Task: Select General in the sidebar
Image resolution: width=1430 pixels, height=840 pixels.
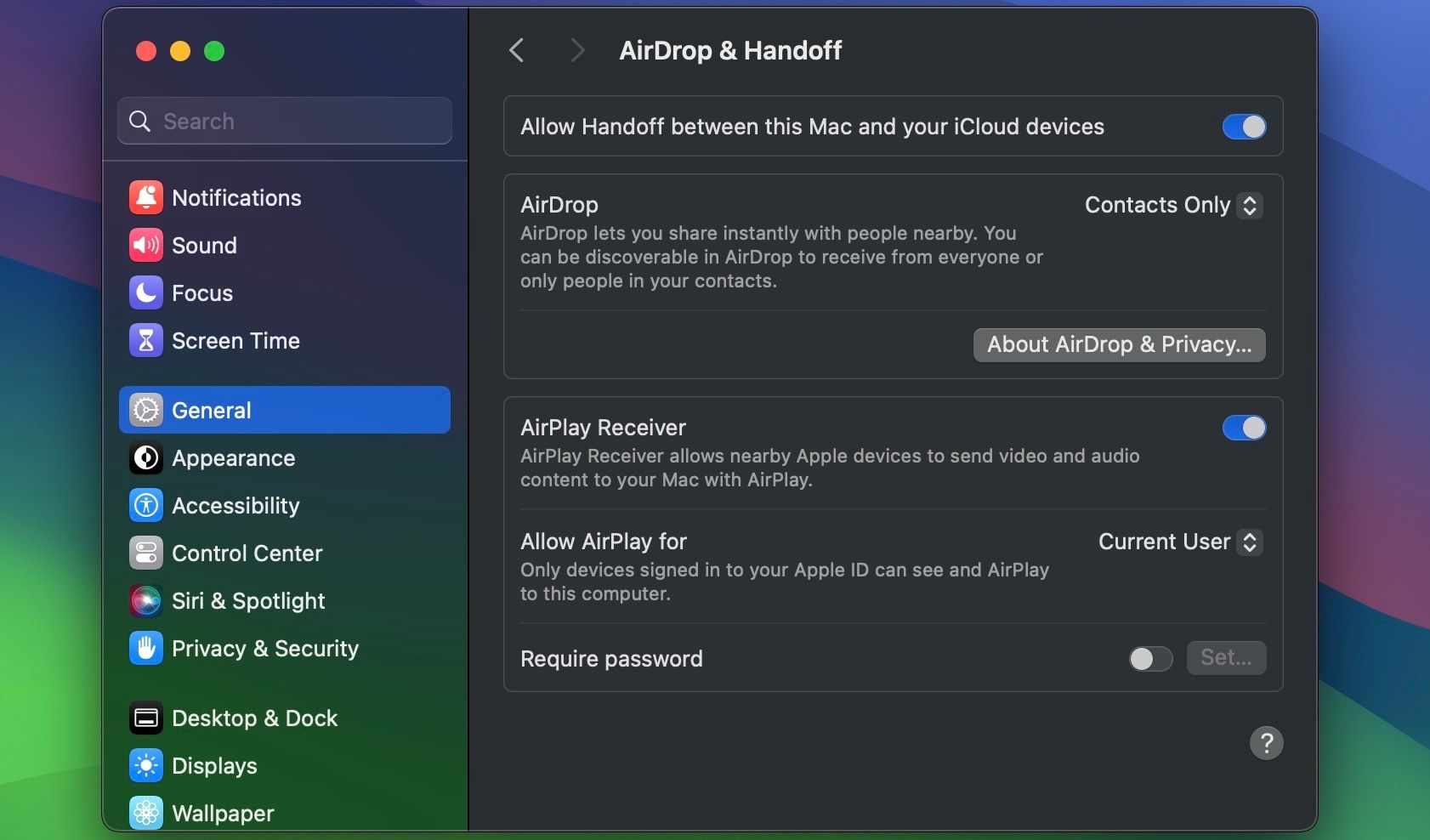Action: (212, 410)
